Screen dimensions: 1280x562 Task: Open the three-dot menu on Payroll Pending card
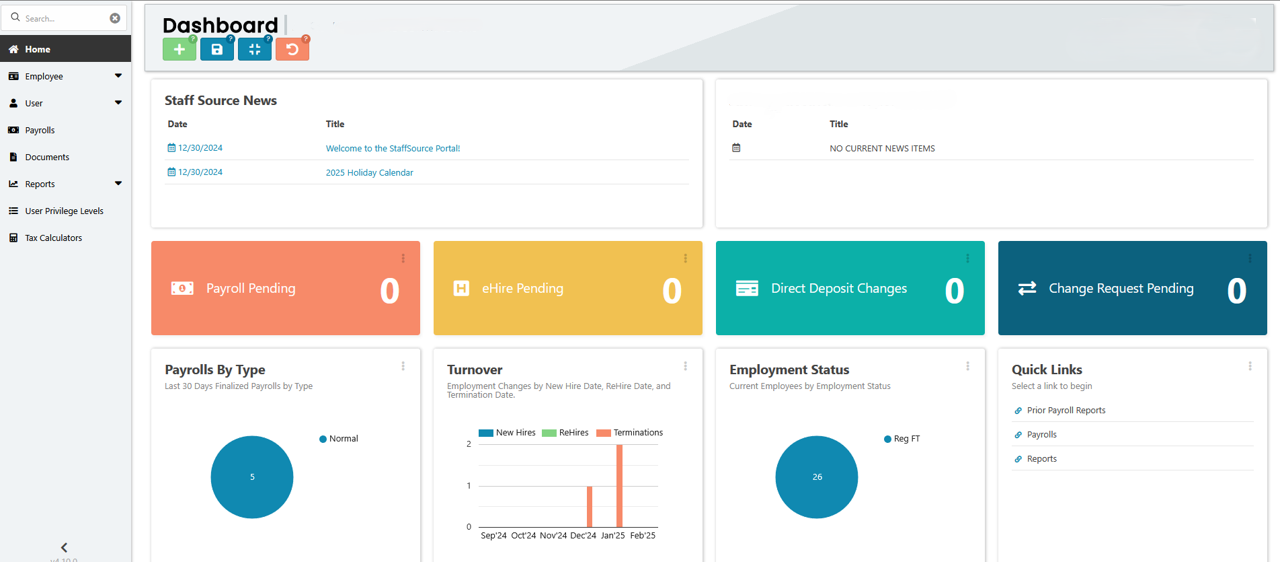click(403, 258)
